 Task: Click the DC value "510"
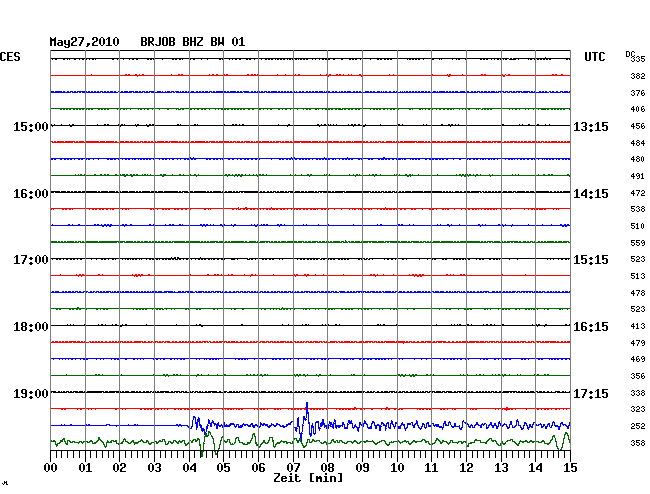pyautogui.click(x=638, y=226)
